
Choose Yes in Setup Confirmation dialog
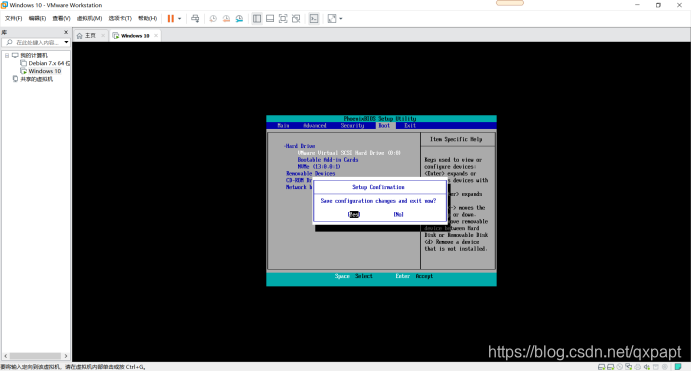(354, 214)
